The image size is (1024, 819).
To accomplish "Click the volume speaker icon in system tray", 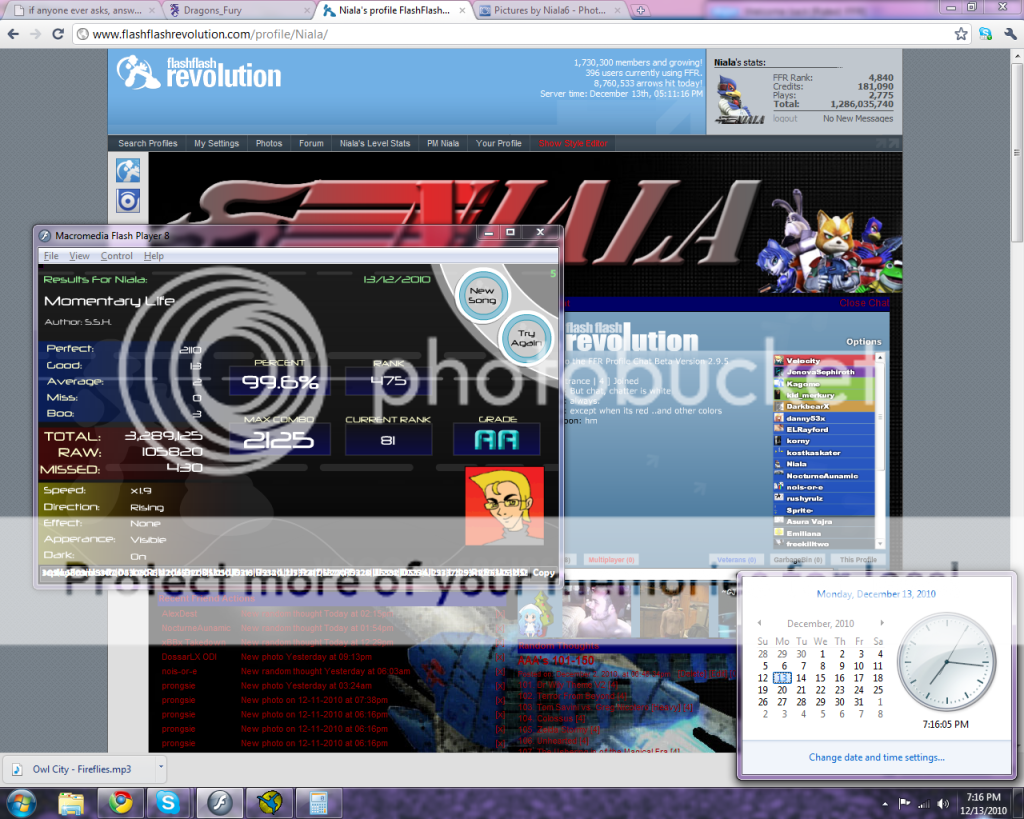I will click(942, 803).
